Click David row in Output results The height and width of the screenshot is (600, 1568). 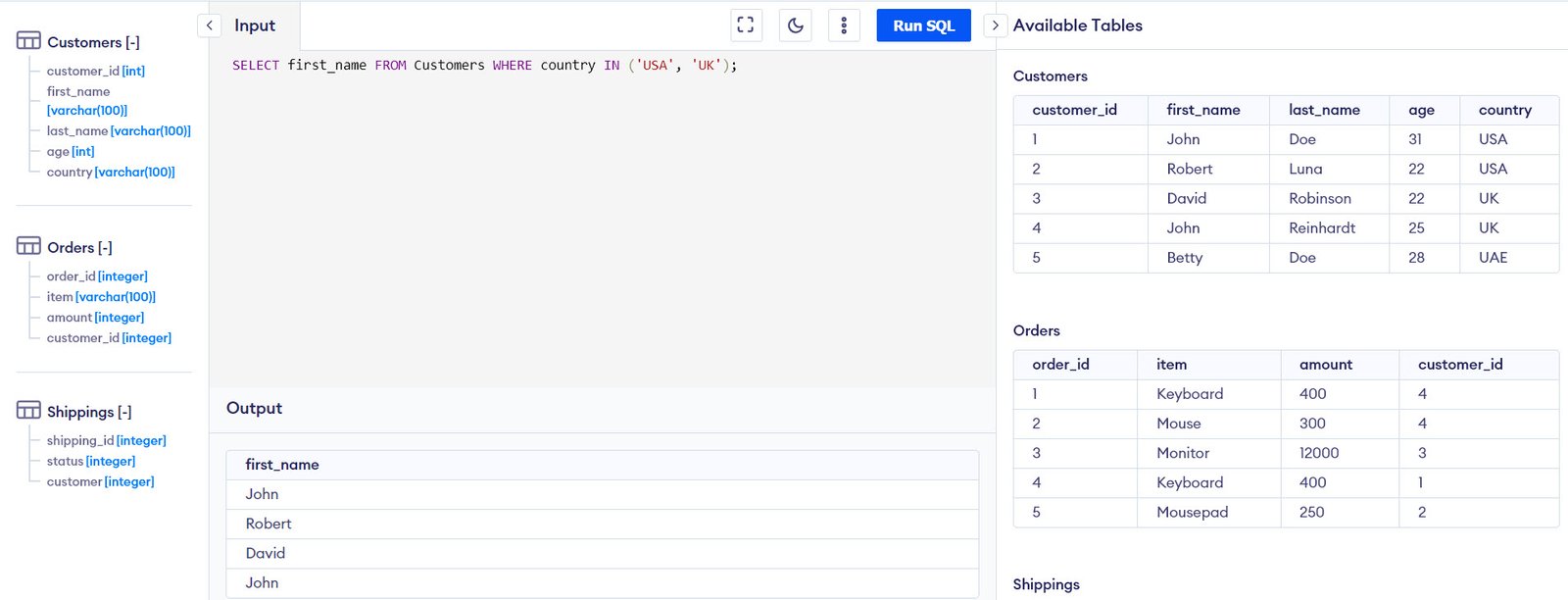pos(602,553)
